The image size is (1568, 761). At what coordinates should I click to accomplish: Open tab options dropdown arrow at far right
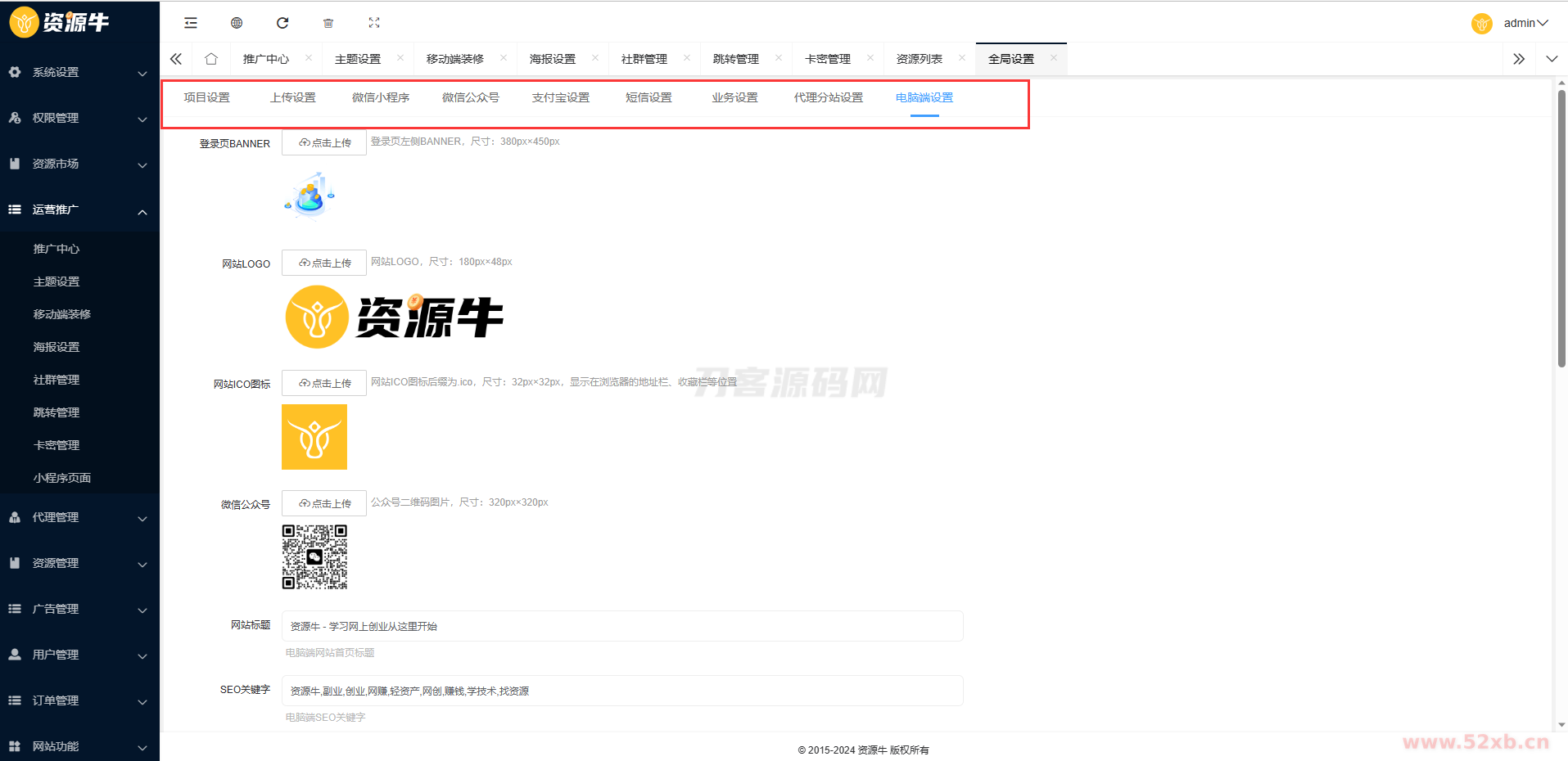click(x=1552, y=59)
